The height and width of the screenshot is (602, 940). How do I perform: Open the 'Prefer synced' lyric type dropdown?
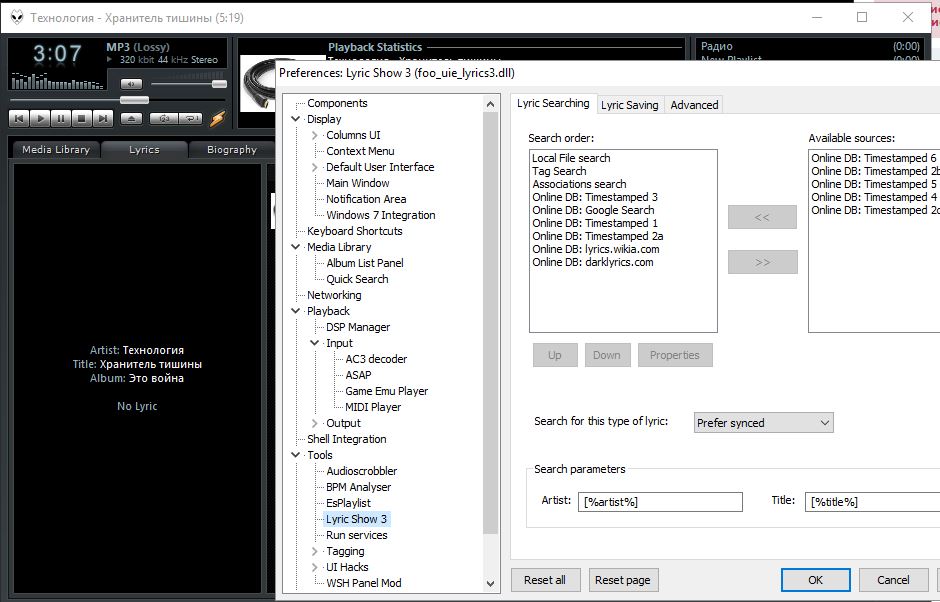click(x=764, y=423)
